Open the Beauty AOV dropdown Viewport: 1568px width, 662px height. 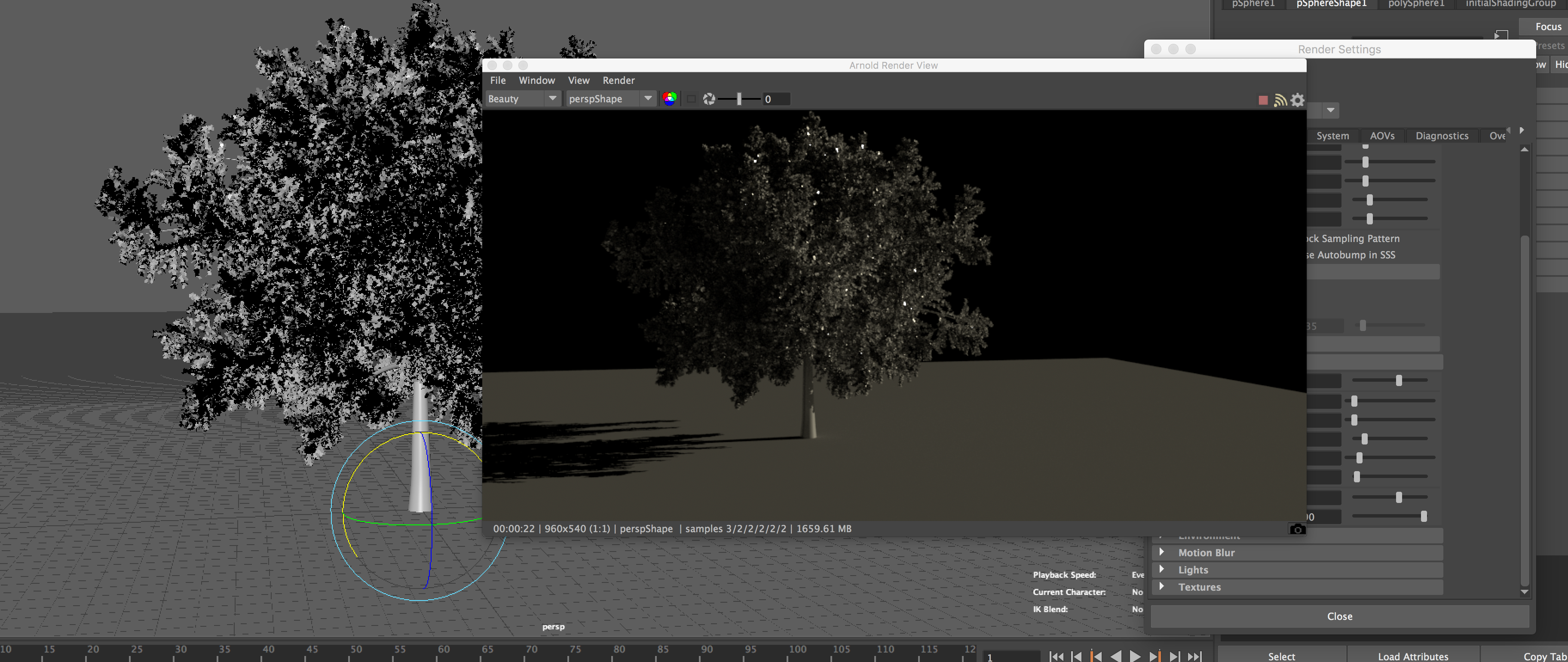point(522,99)
